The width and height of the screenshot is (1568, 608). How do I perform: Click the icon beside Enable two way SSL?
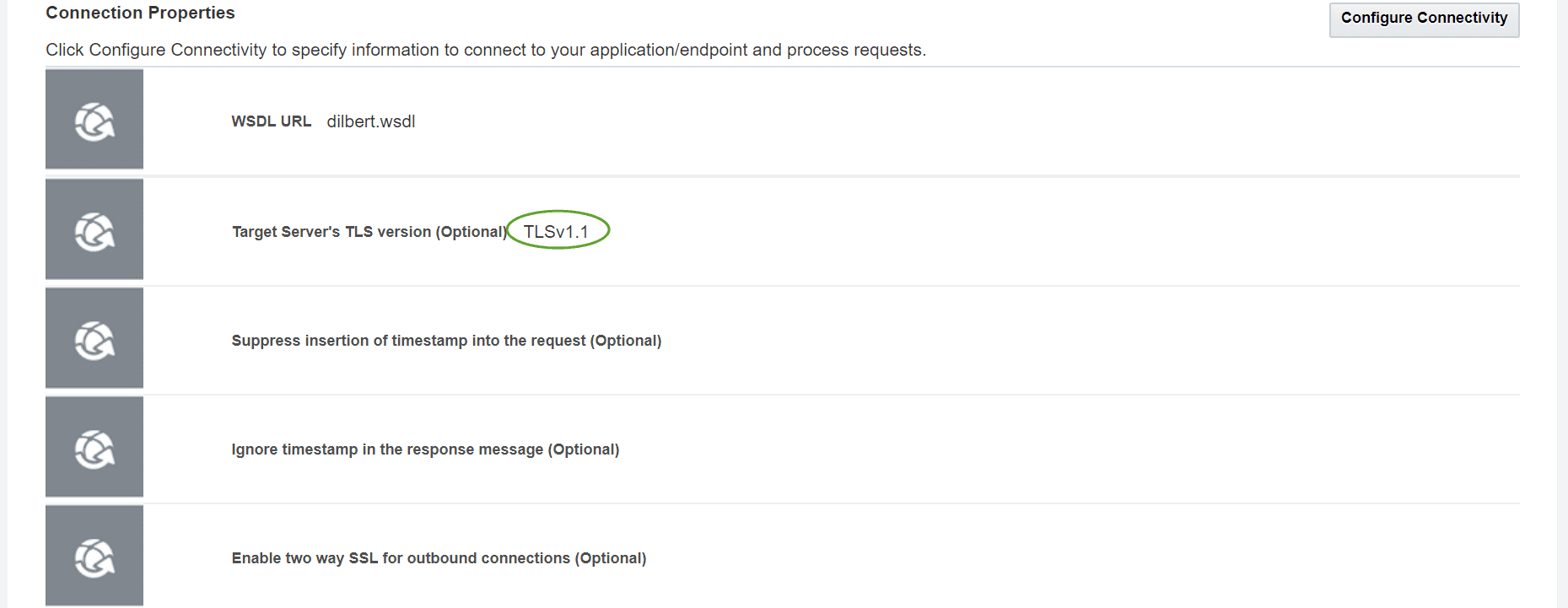[x=94, y=556]
